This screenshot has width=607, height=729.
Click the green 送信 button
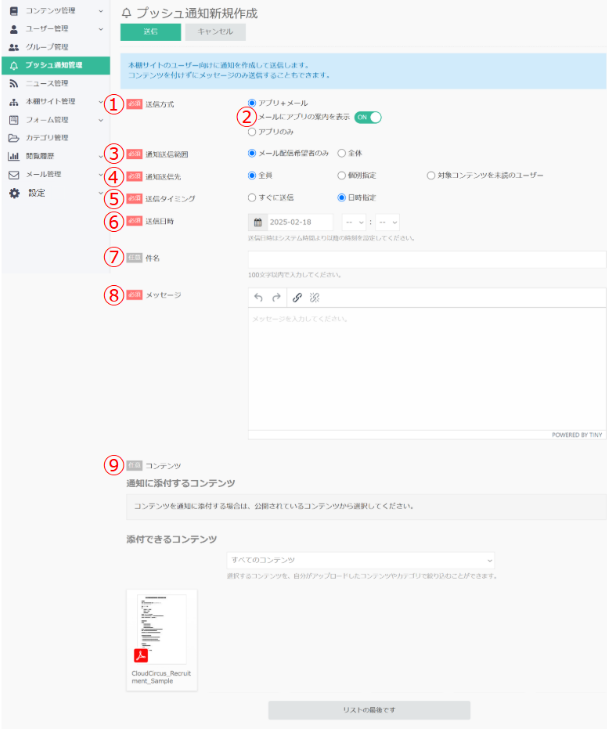tap(149, 32)
